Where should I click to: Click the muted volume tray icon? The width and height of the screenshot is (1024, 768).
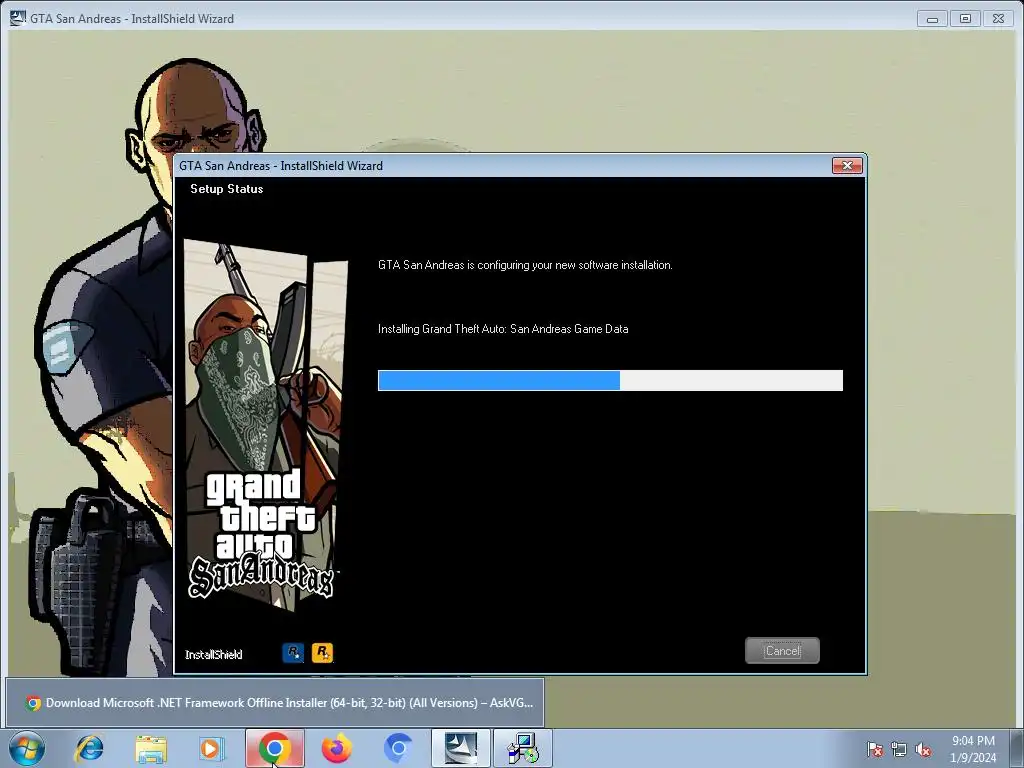923,750
